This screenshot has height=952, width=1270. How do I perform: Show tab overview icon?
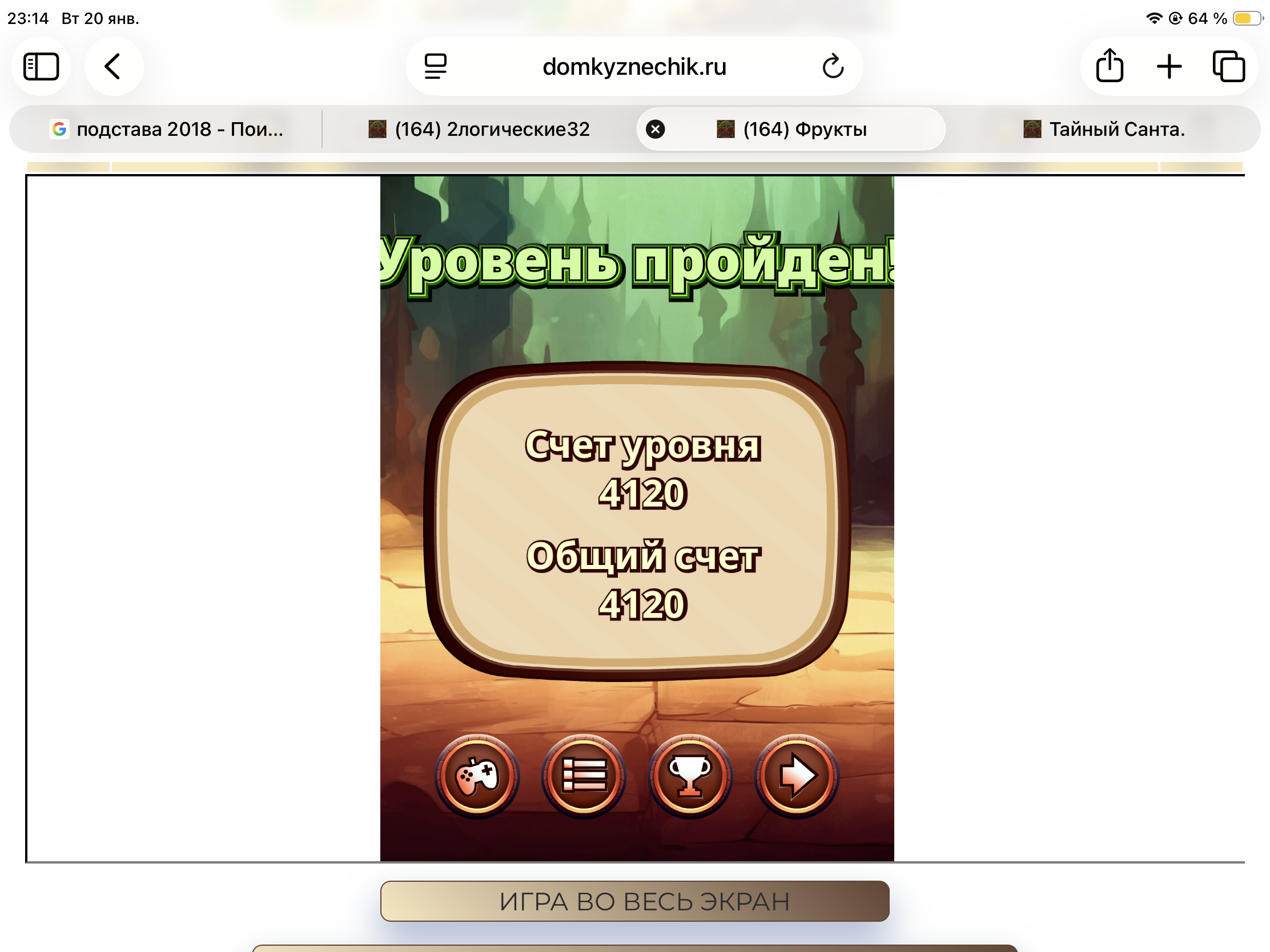coord(1229,67)
